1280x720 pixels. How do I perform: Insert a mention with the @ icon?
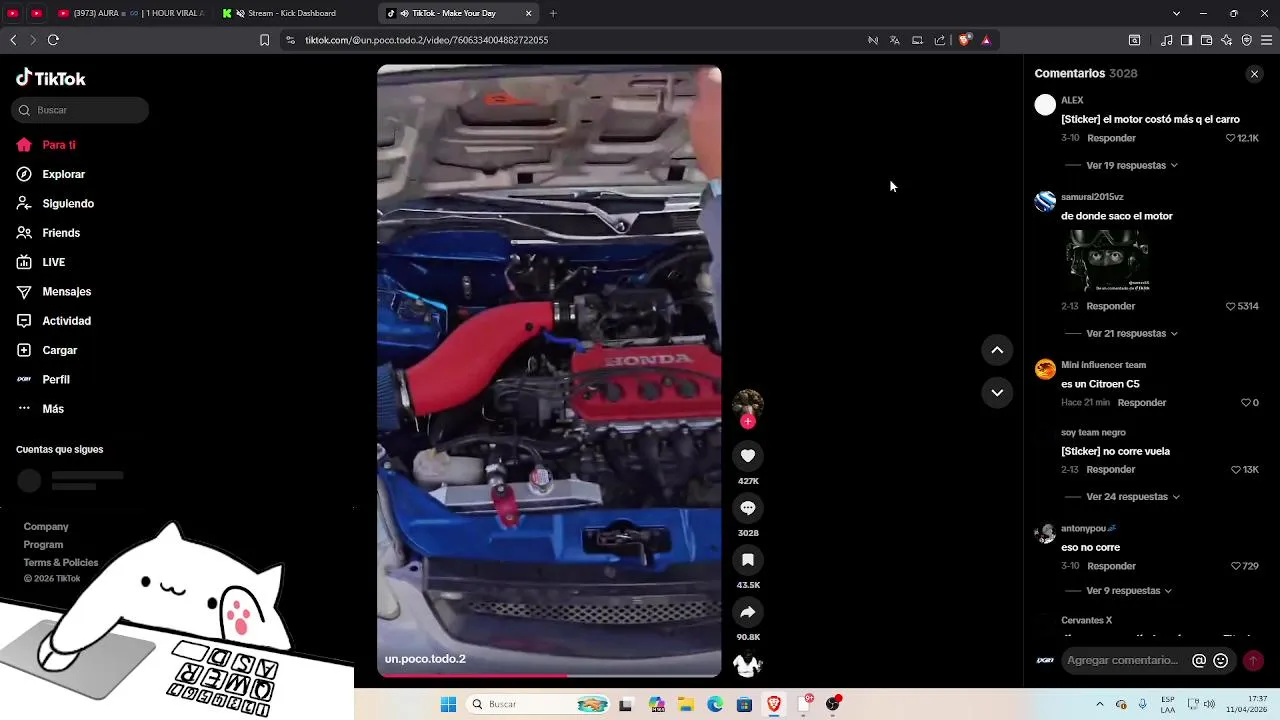(1199, 660)
